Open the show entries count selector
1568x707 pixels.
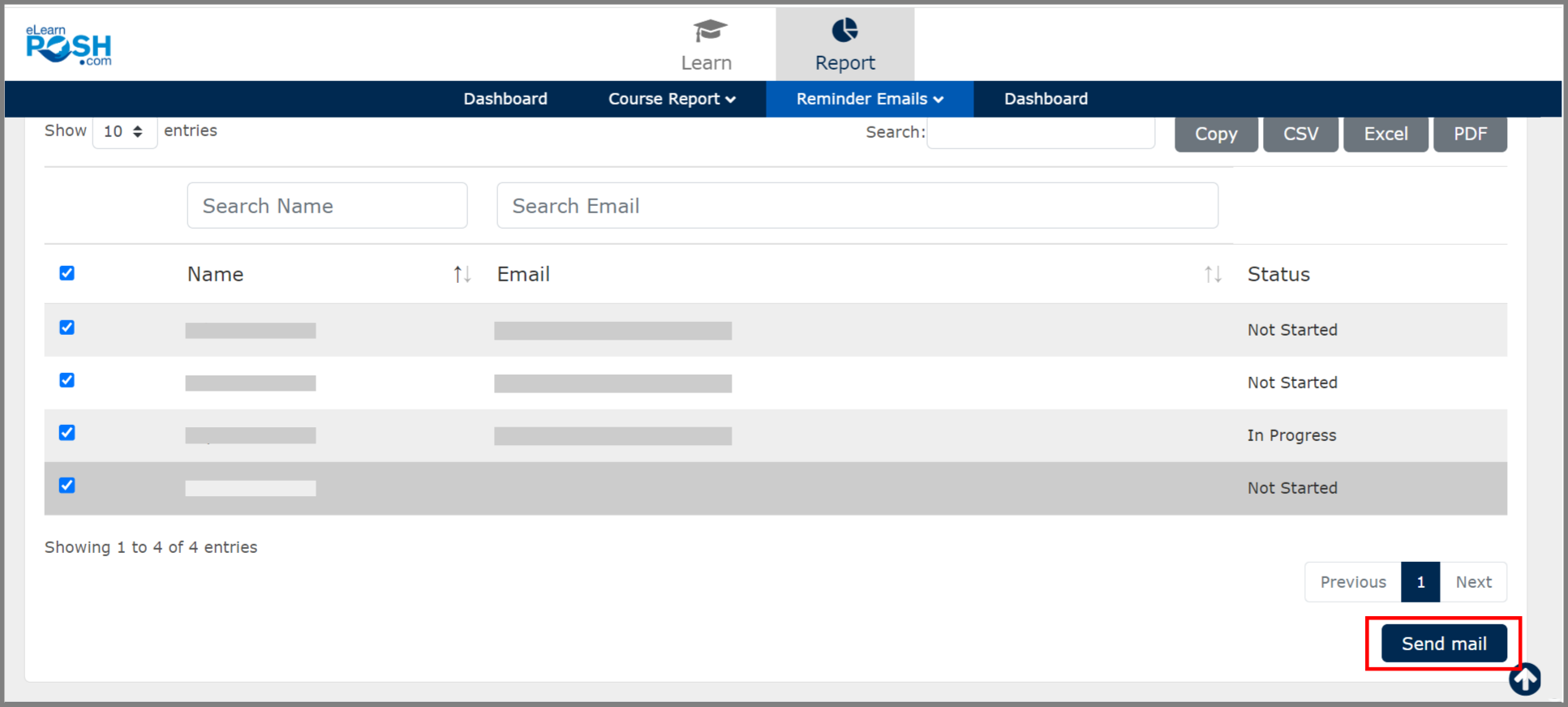[x=124, y=131]
